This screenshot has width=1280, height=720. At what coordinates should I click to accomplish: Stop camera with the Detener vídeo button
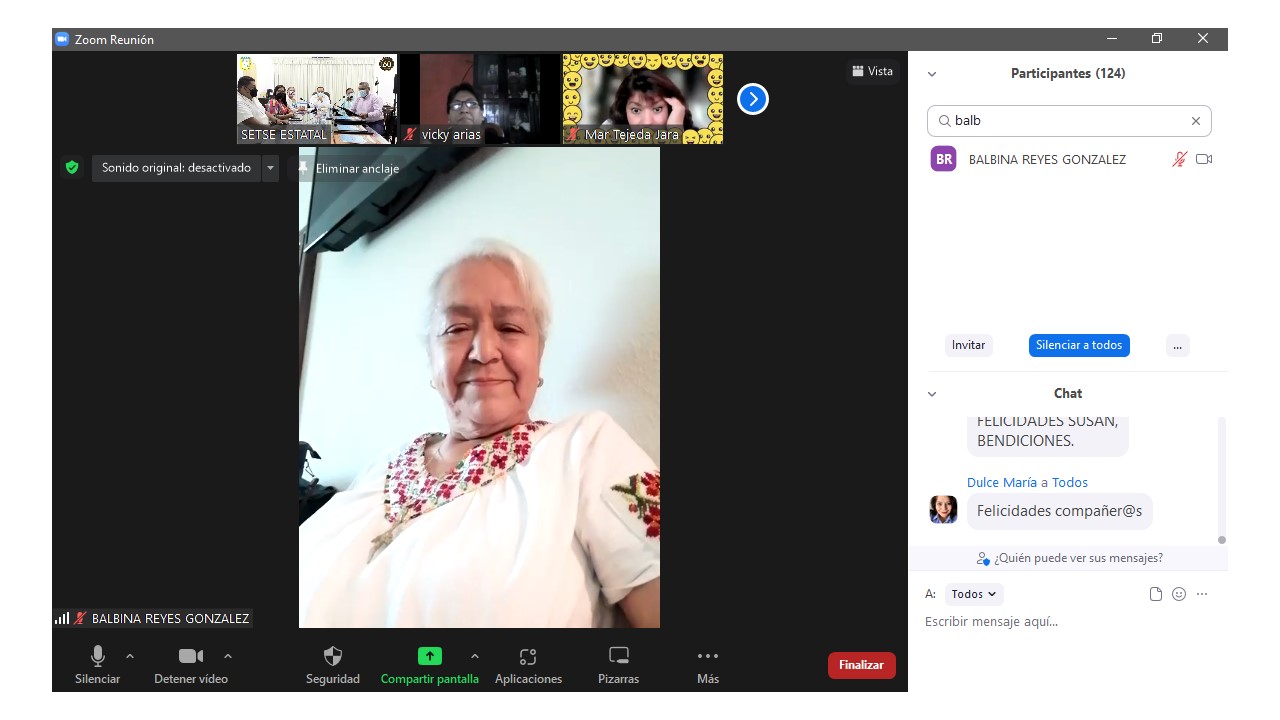[x=191, y=665]
